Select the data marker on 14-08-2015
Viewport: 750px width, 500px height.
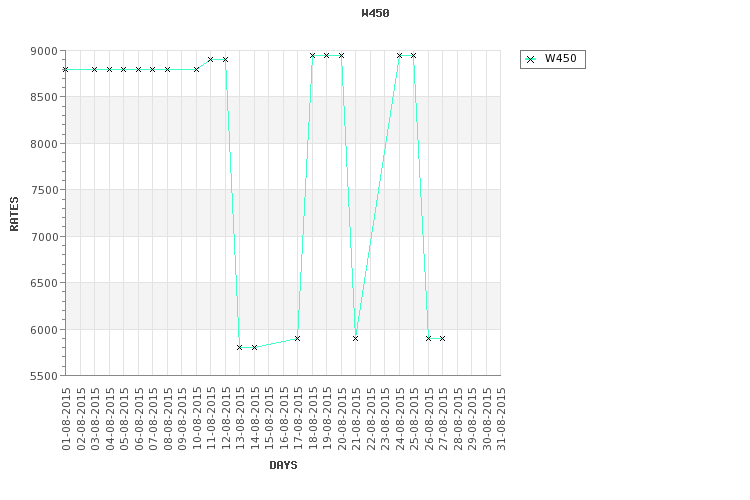(x=254, y=347)
